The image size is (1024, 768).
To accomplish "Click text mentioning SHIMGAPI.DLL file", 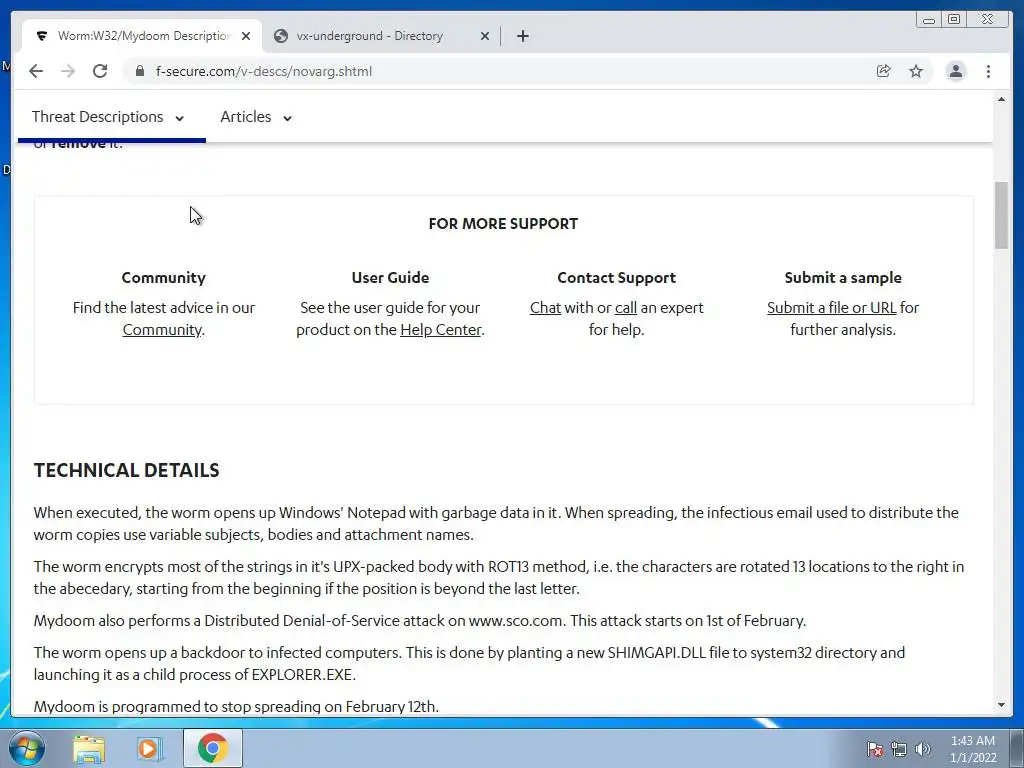I will point(469,664).
